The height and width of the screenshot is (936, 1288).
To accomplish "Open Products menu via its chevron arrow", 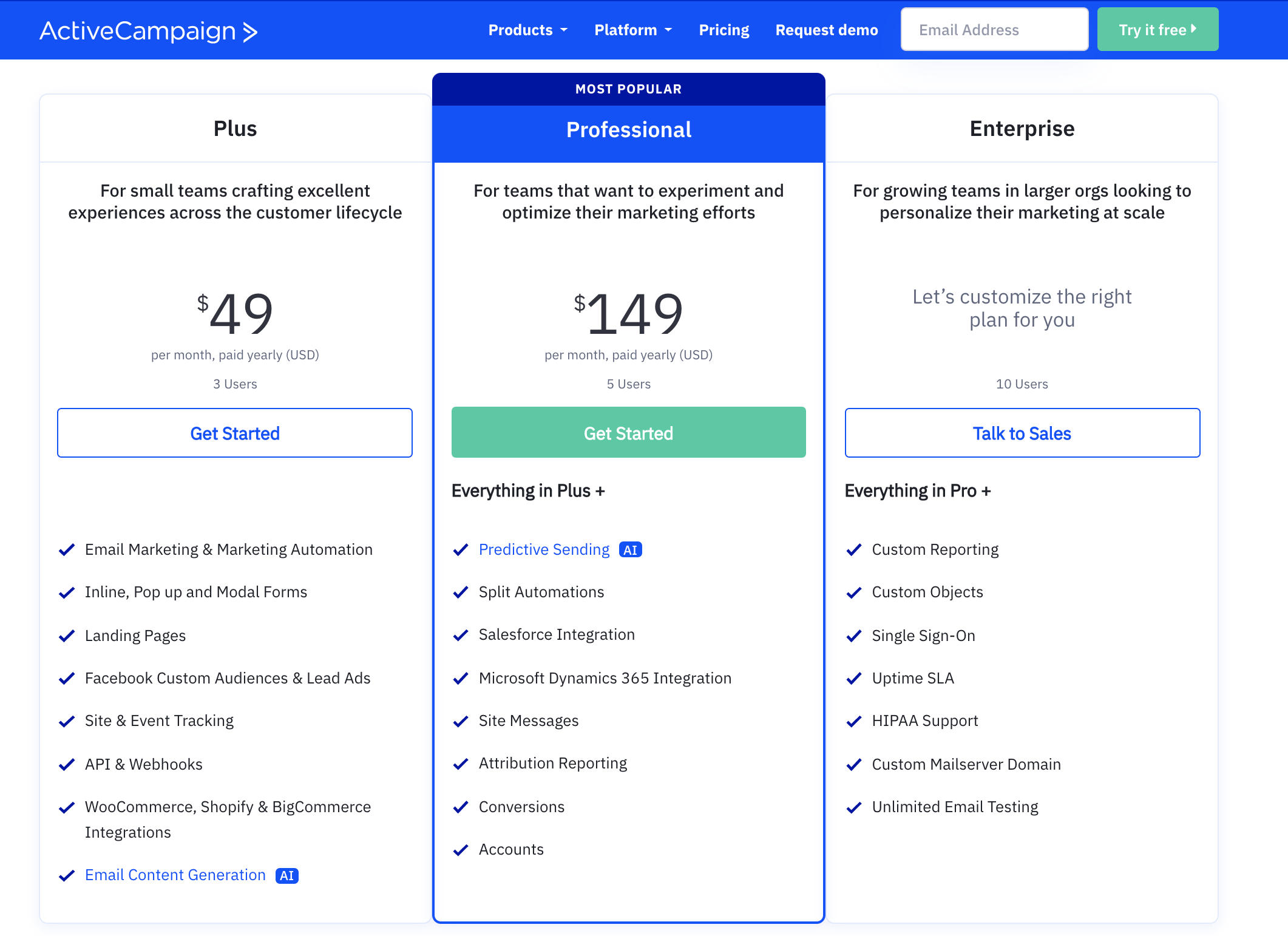I will [x=564, y=30].
